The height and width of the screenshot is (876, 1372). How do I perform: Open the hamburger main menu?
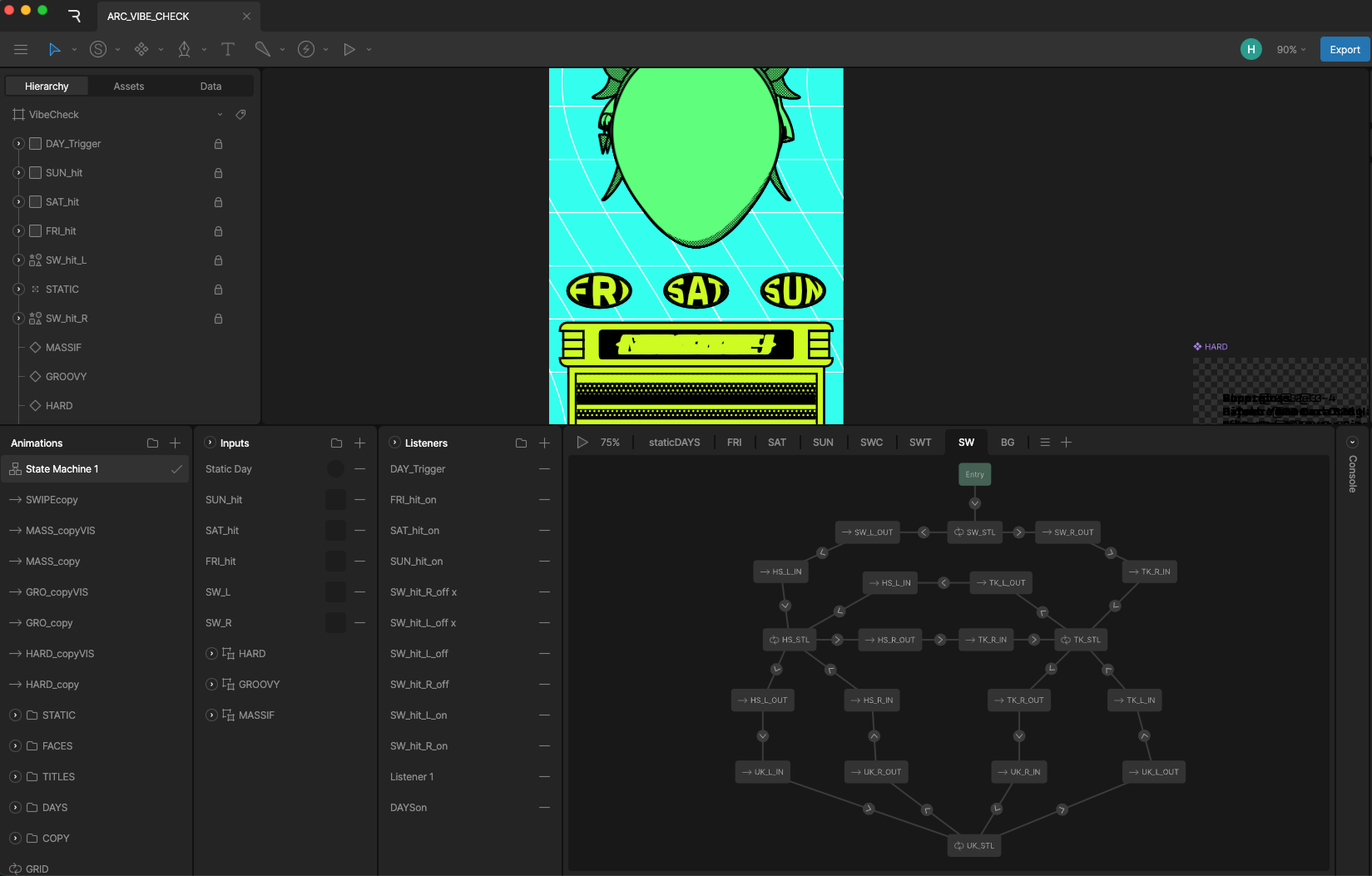pyautogui.click(x=21, y=50)
